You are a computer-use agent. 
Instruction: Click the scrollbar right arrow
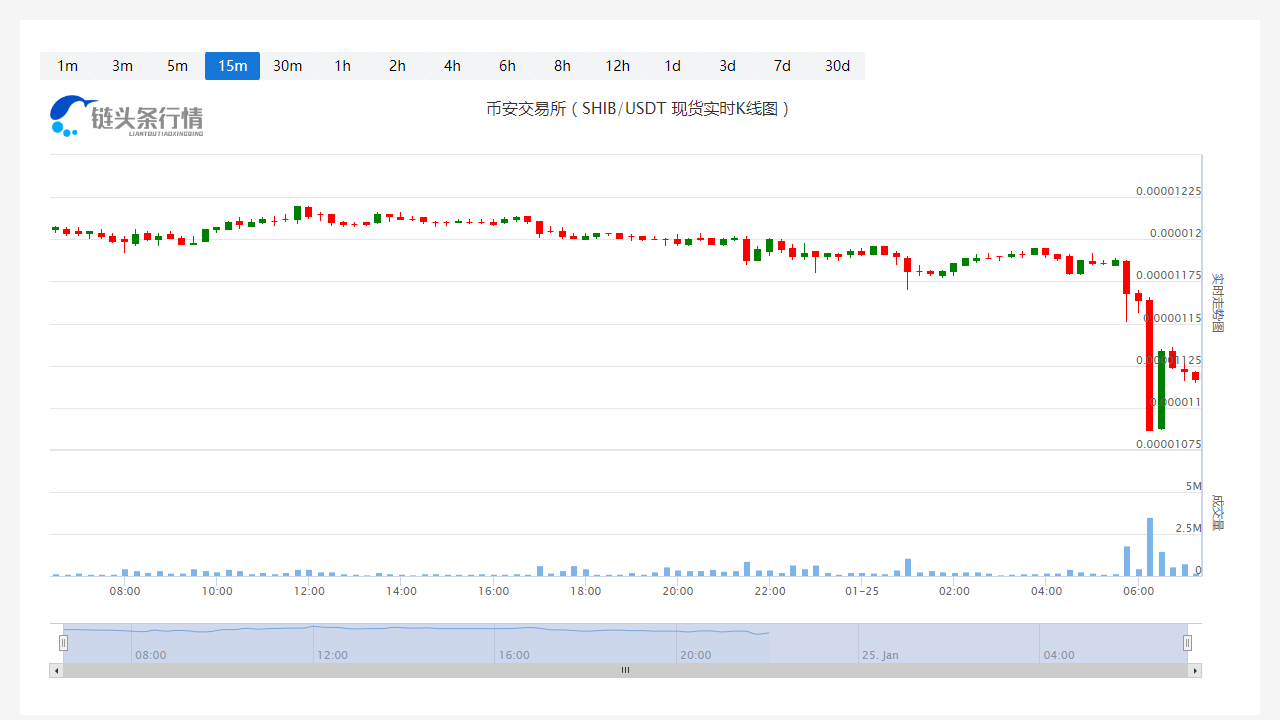tap(1194, 671)
